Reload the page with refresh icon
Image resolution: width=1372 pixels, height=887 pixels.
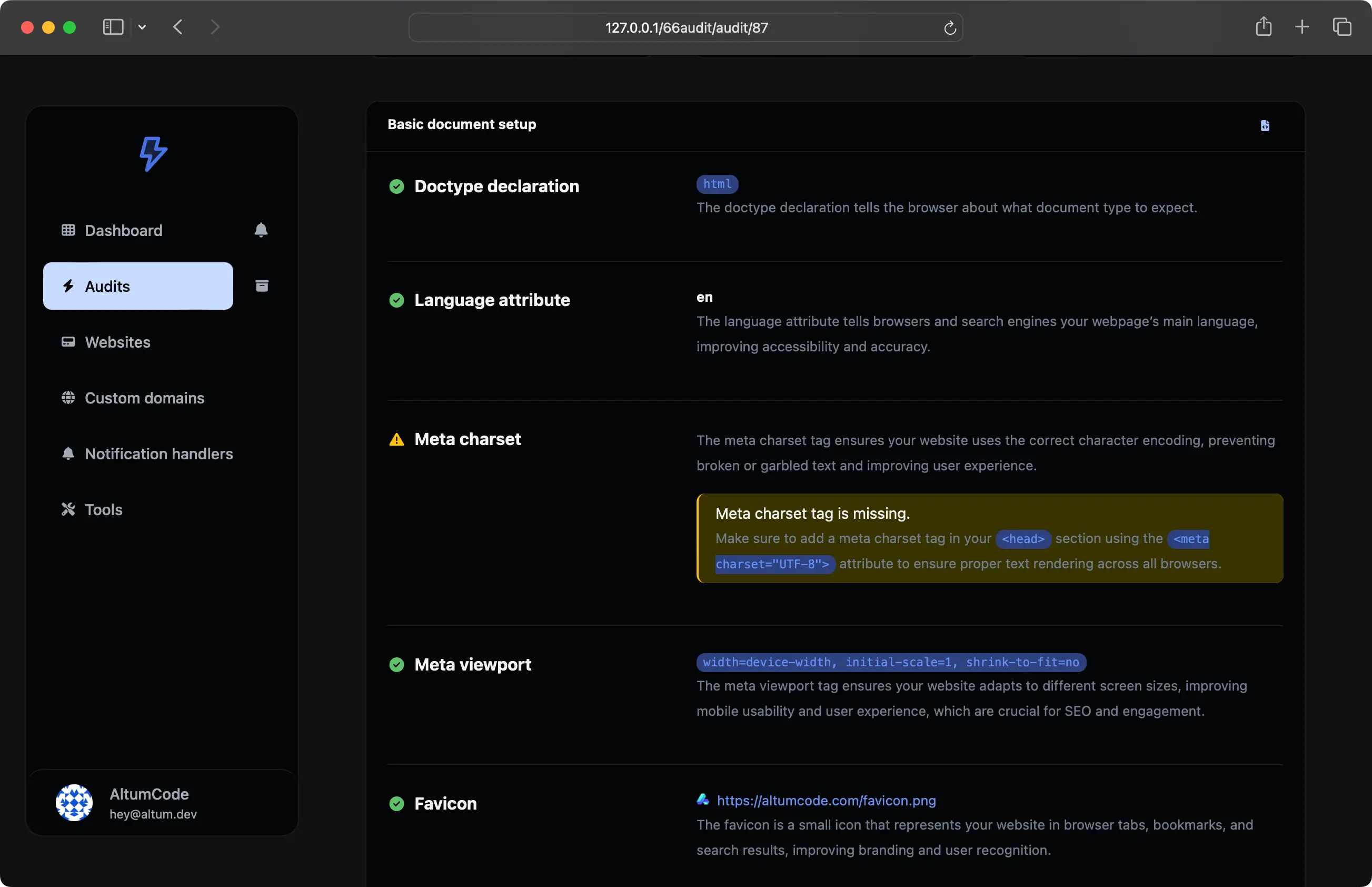coord(949,27)
